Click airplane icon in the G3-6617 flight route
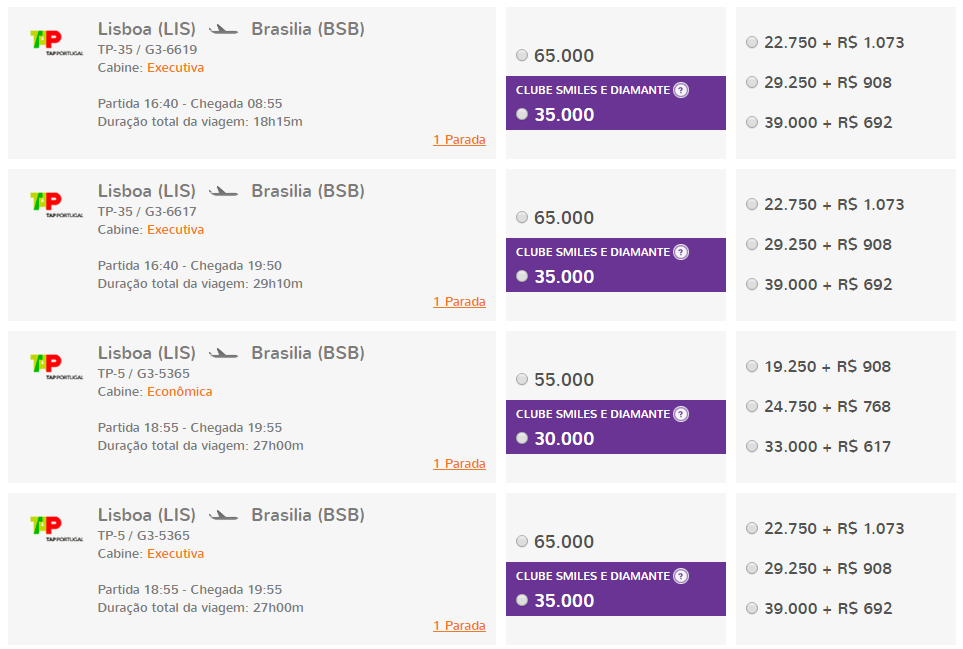 pos(223,191)
